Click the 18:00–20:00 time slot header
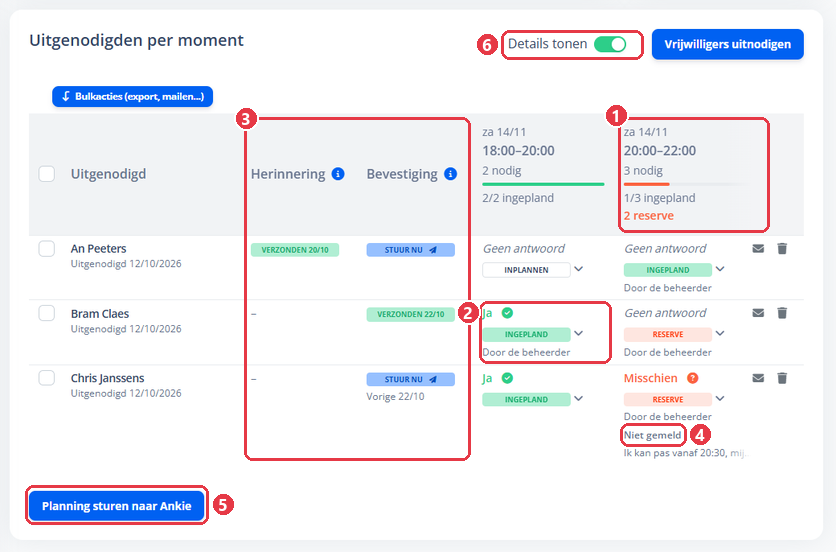Viewport: 836px width, 552px height. click(518, 151)
